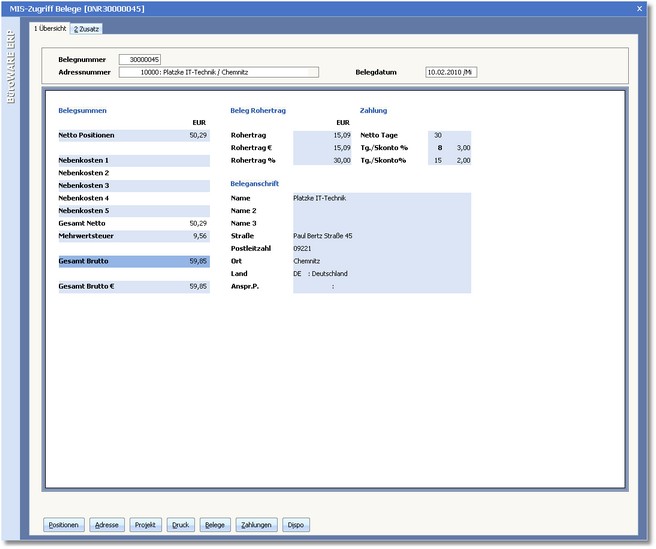
Task: Click the Druck button
Action: coord(180,524)
